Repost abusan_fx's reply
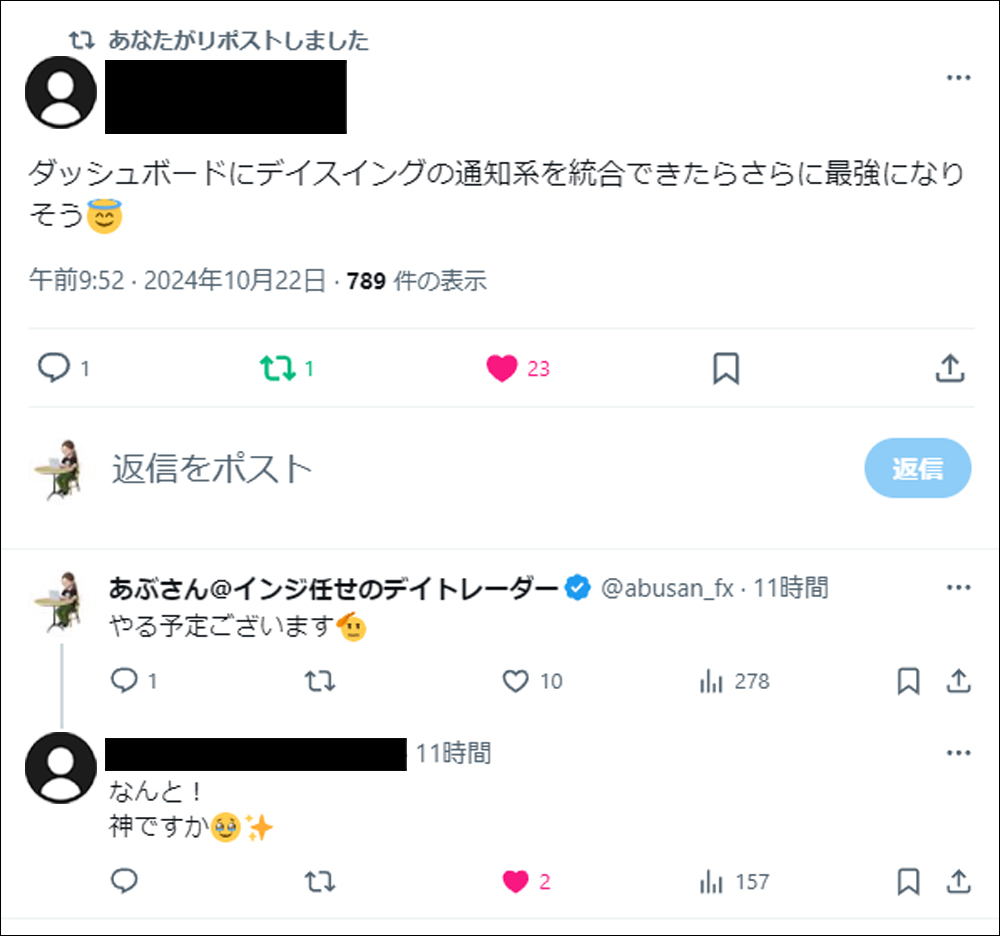This screenshot has height=936, width=1000. 319,682
